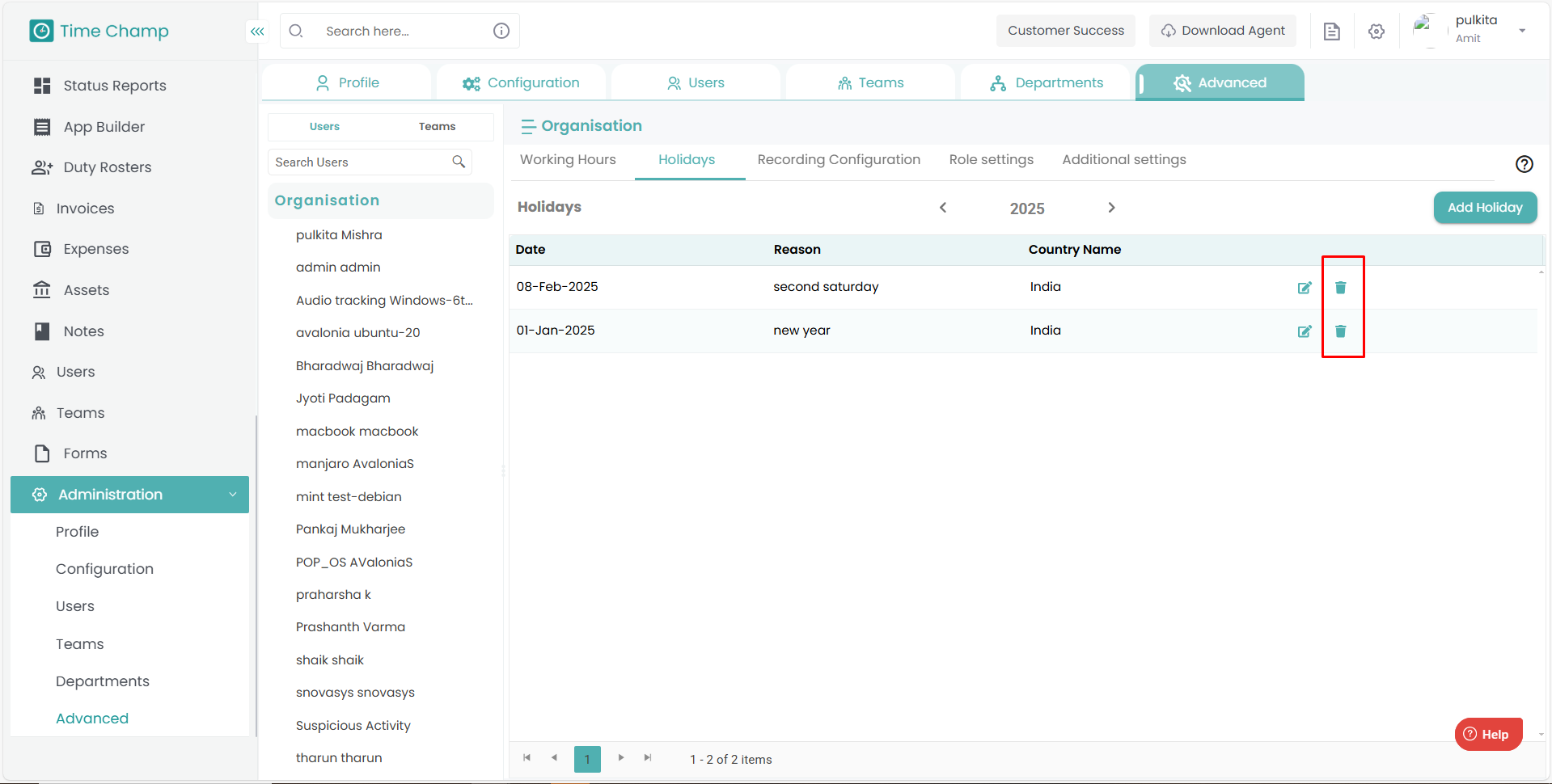This screenshot has height=784, width=1552.
Task: Click the Download Agent button
Action: coord(1222,31)
